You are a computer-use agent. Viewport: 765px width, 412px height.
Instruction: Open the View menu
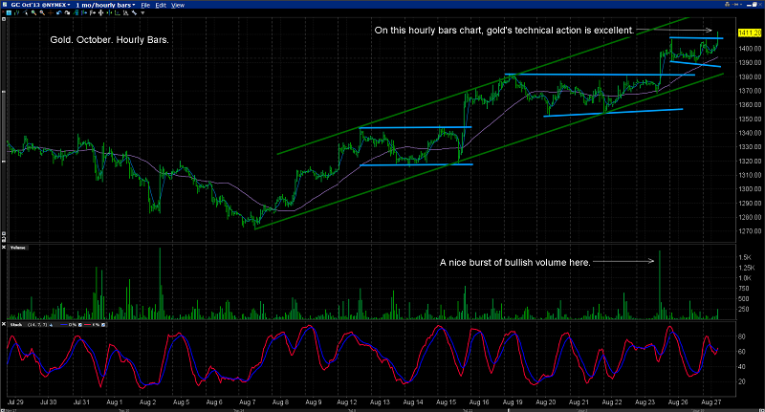[178, 5]
